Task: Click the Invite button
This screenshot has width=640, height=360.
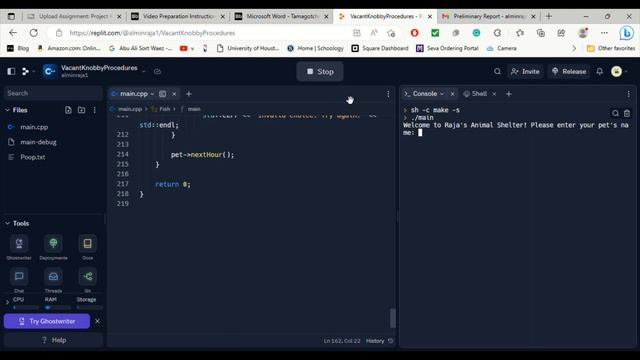Action: point(525,71)
